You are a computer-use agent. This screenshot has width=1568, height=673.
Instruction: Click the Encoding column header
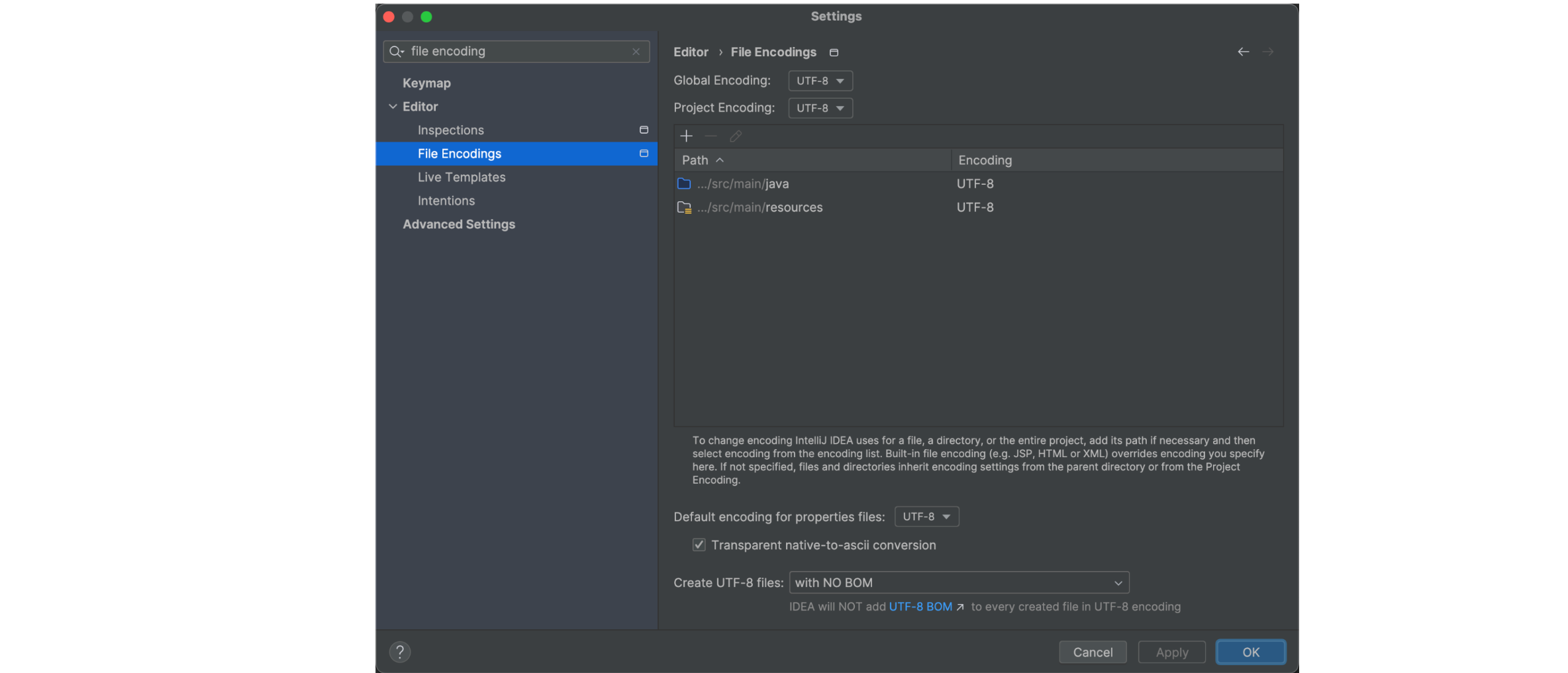pos(1117,160)
